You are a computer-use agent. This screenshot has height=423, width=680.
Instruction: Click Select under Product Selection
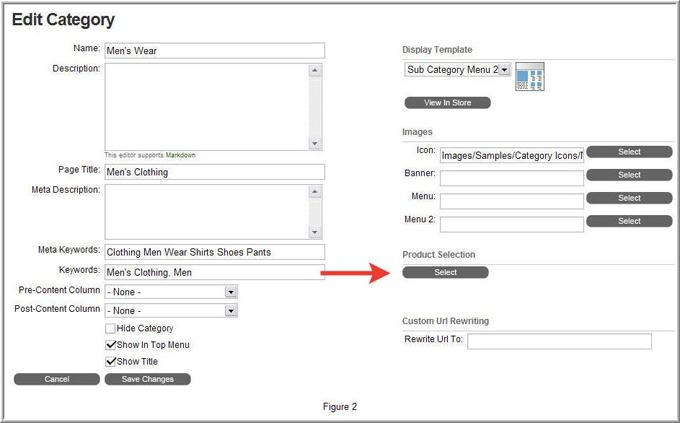coord(445,272)
